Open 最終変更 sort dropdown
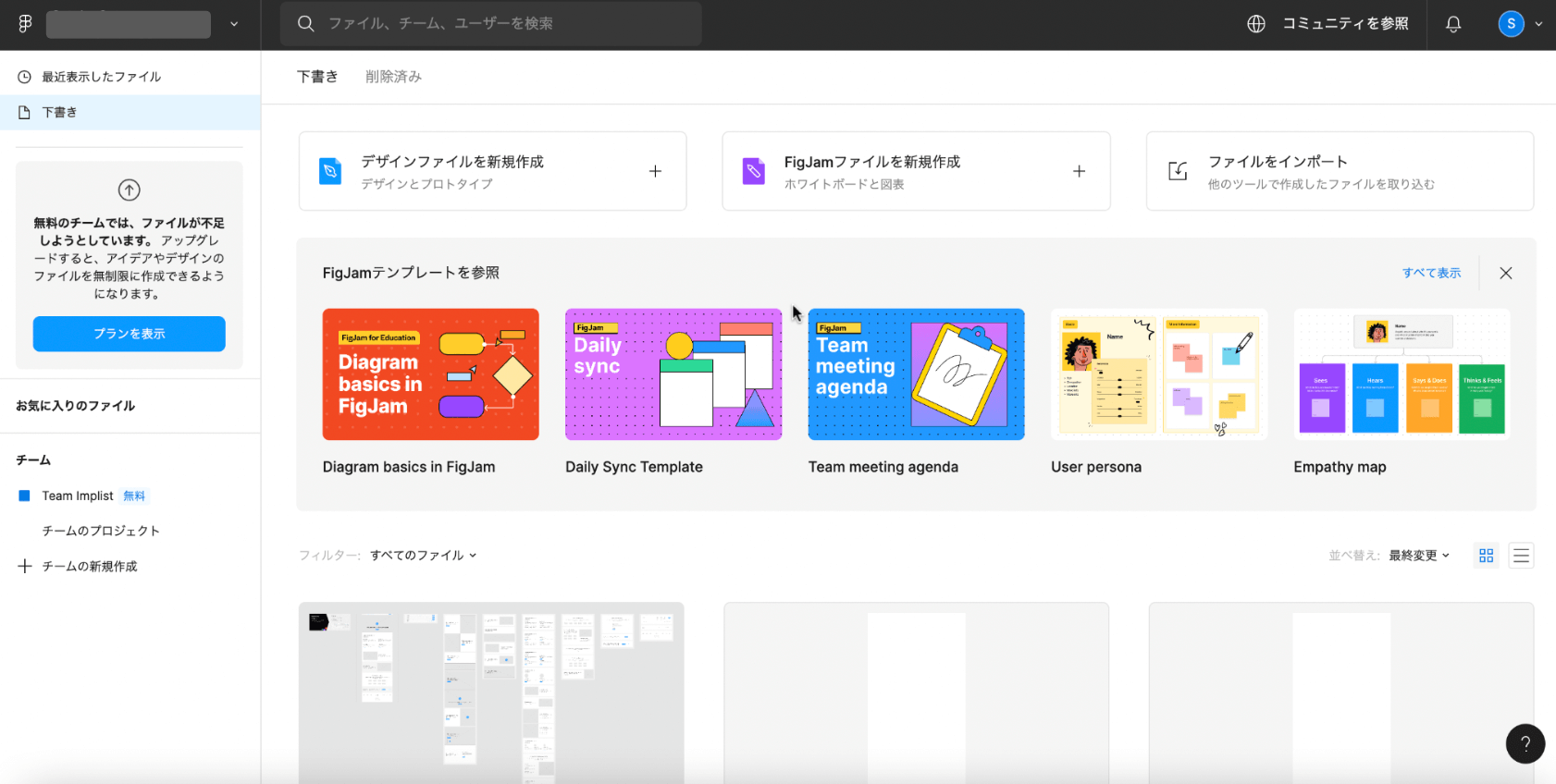The width and height of the screenshot is (1556, 784). (1419, 556)
